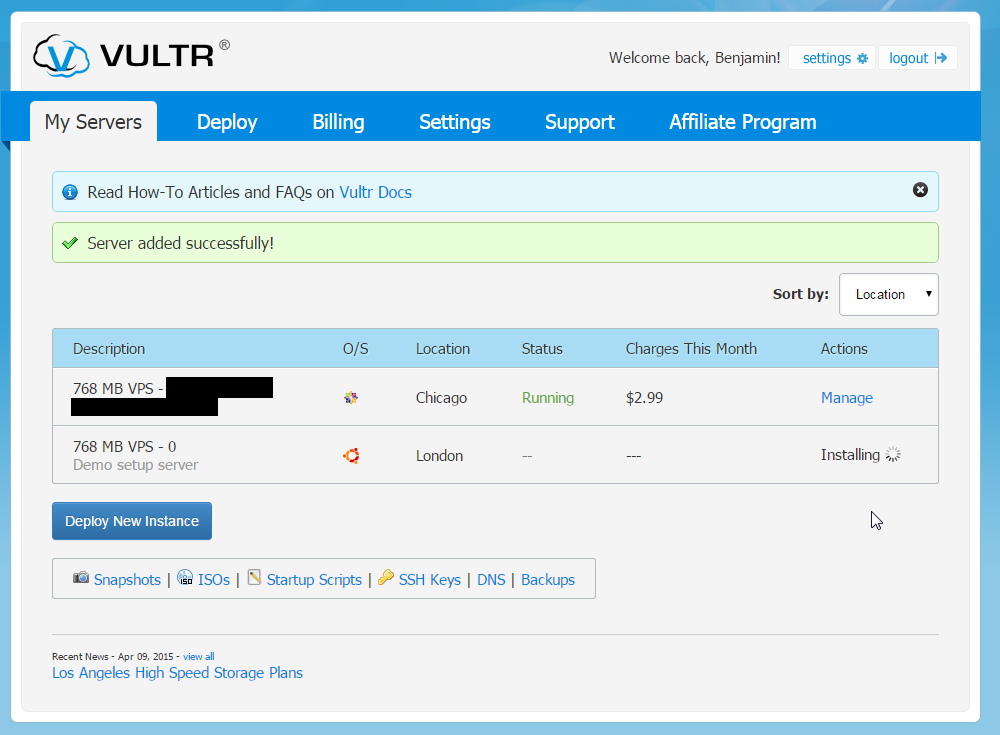The width and height of the screenshot is (1000, 735).
Task: Open Los Angeles High Speed Storage Plans
Action: coord(177,673)
